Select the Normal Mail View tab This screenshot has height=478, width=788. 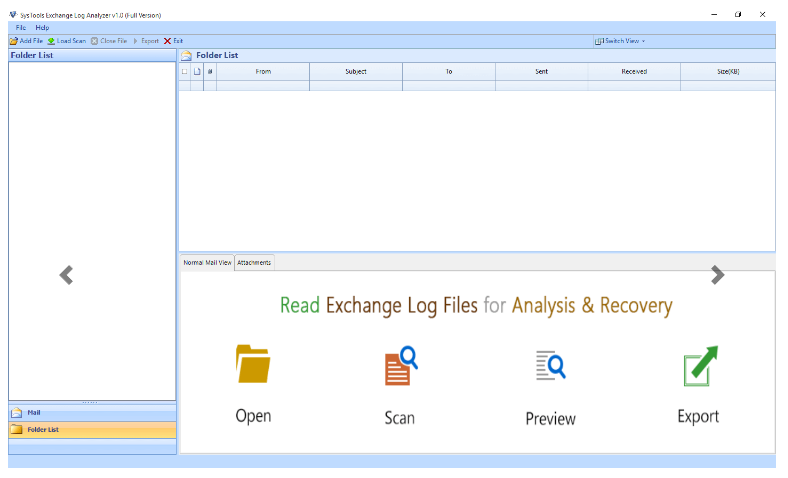click(207, 262)
